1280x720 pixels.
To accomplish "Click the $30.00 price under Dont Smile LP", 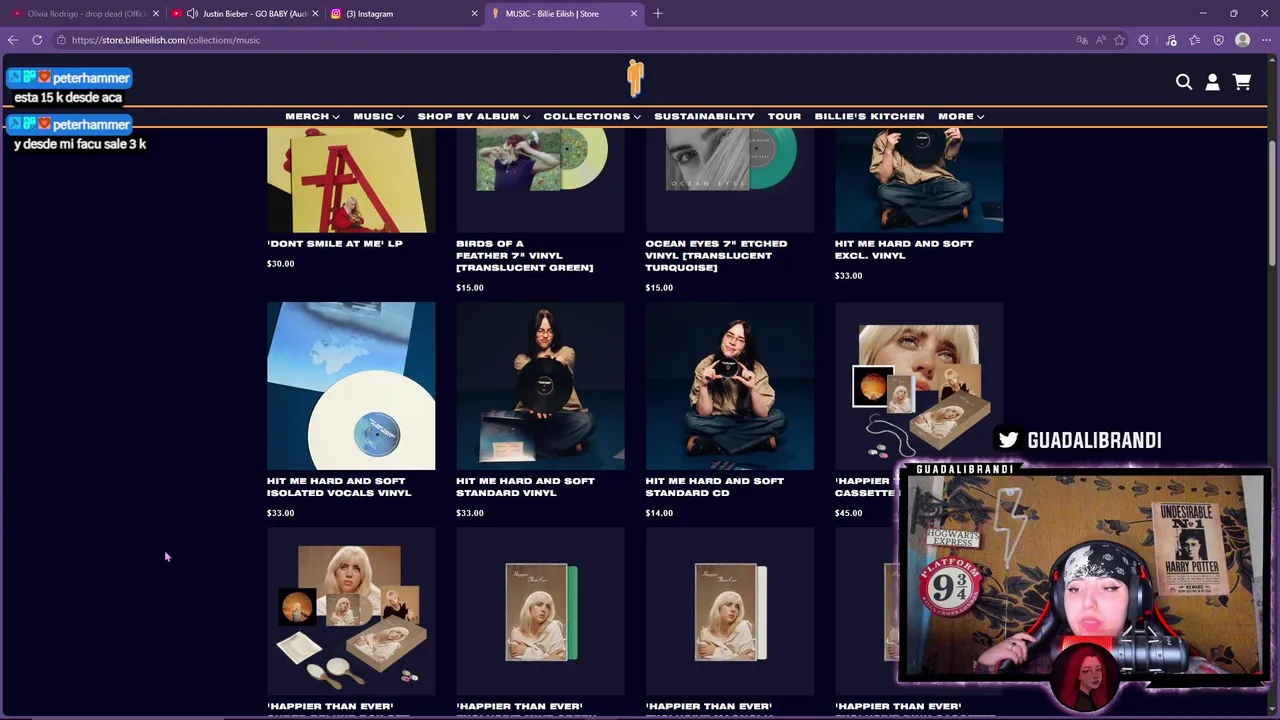I will (x=280, y=264).
